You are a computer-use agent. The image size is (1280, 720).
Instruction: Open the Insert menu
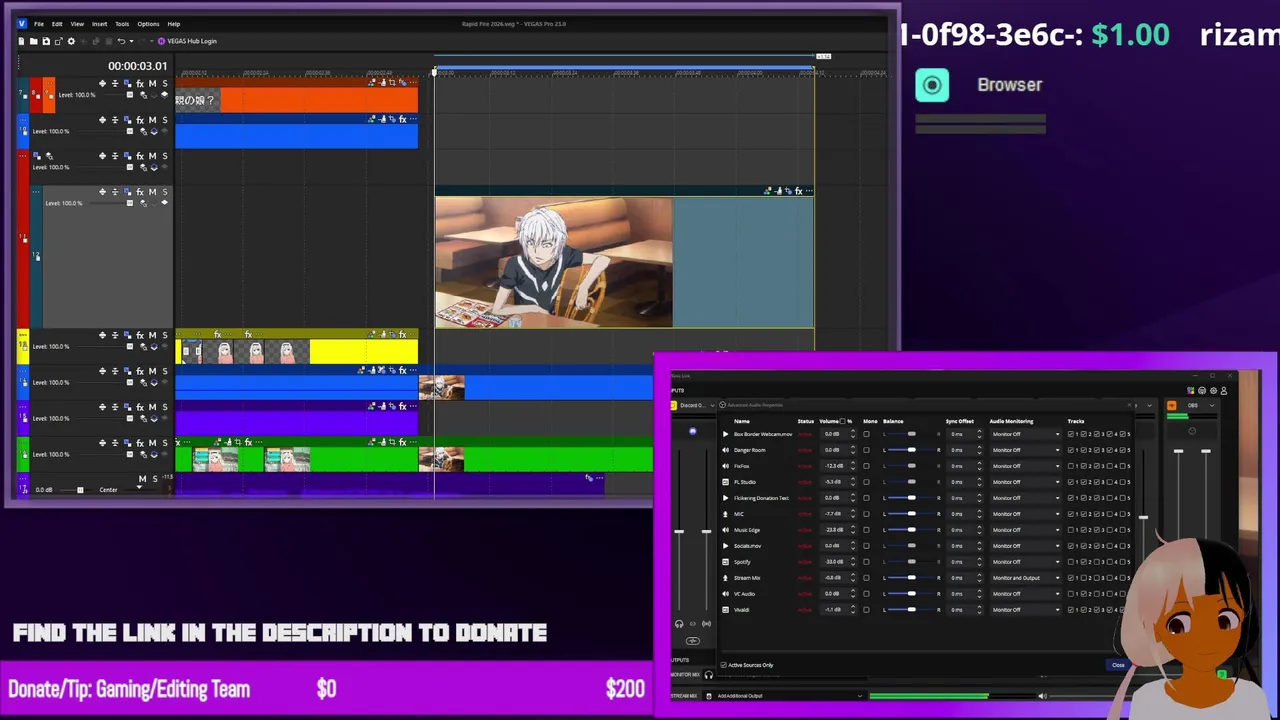click(100, 24)
